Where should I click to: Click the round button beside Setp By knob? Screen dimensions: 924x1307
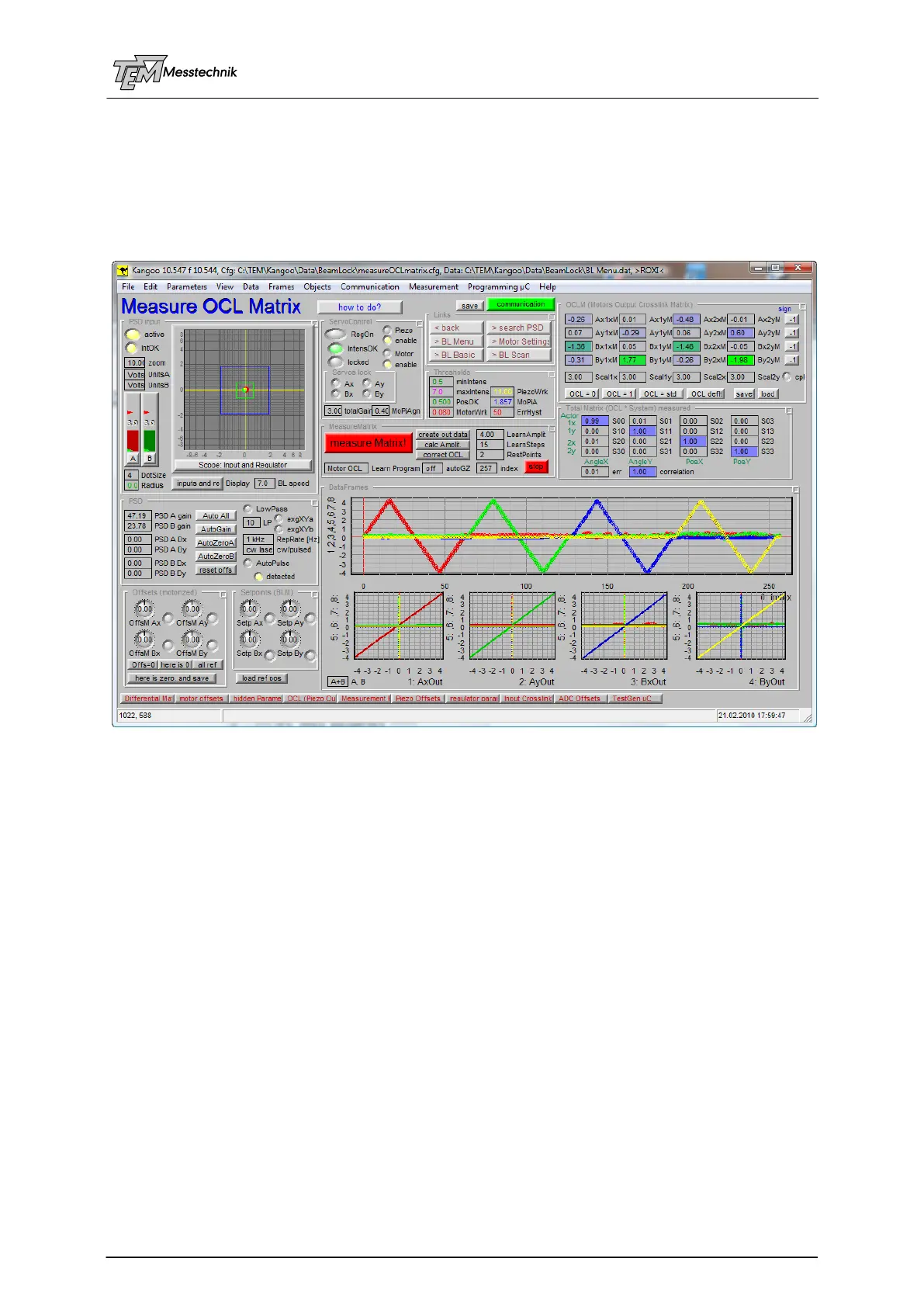click(x=310, y=656)
